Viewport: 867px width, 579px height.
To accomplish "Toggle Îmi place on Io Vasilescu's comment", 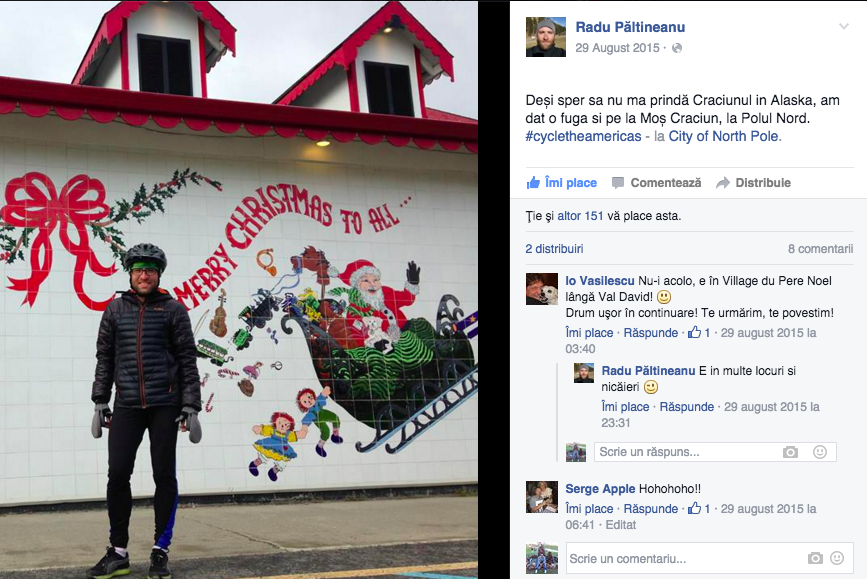I will coord(589,333).
